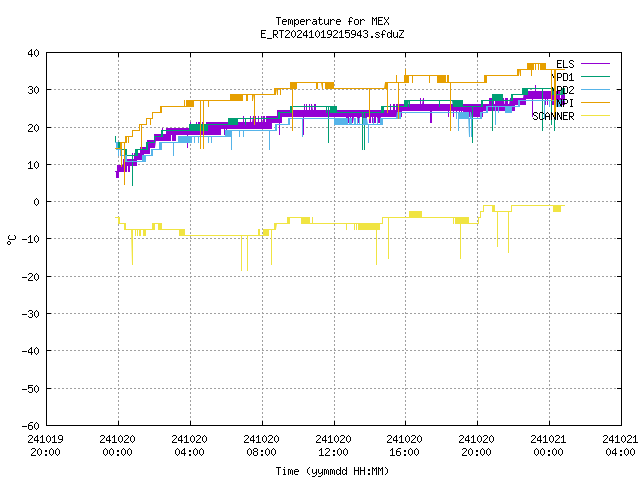Click the green NPD1 legend line sample
The image size is (640, 480).
tap(595, 77)
